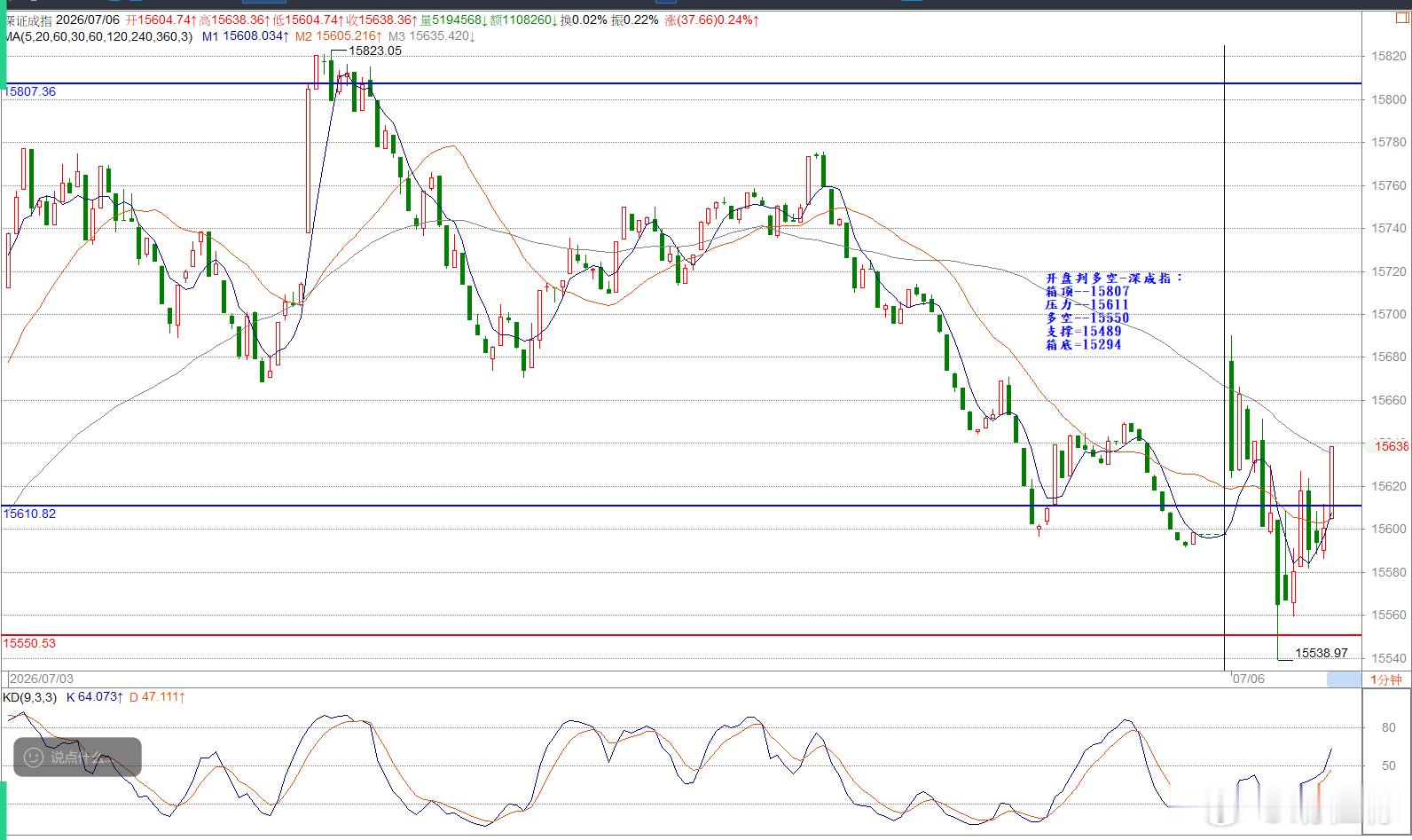Open the KD(9,3,3) indicator settings label

point(29,697)
